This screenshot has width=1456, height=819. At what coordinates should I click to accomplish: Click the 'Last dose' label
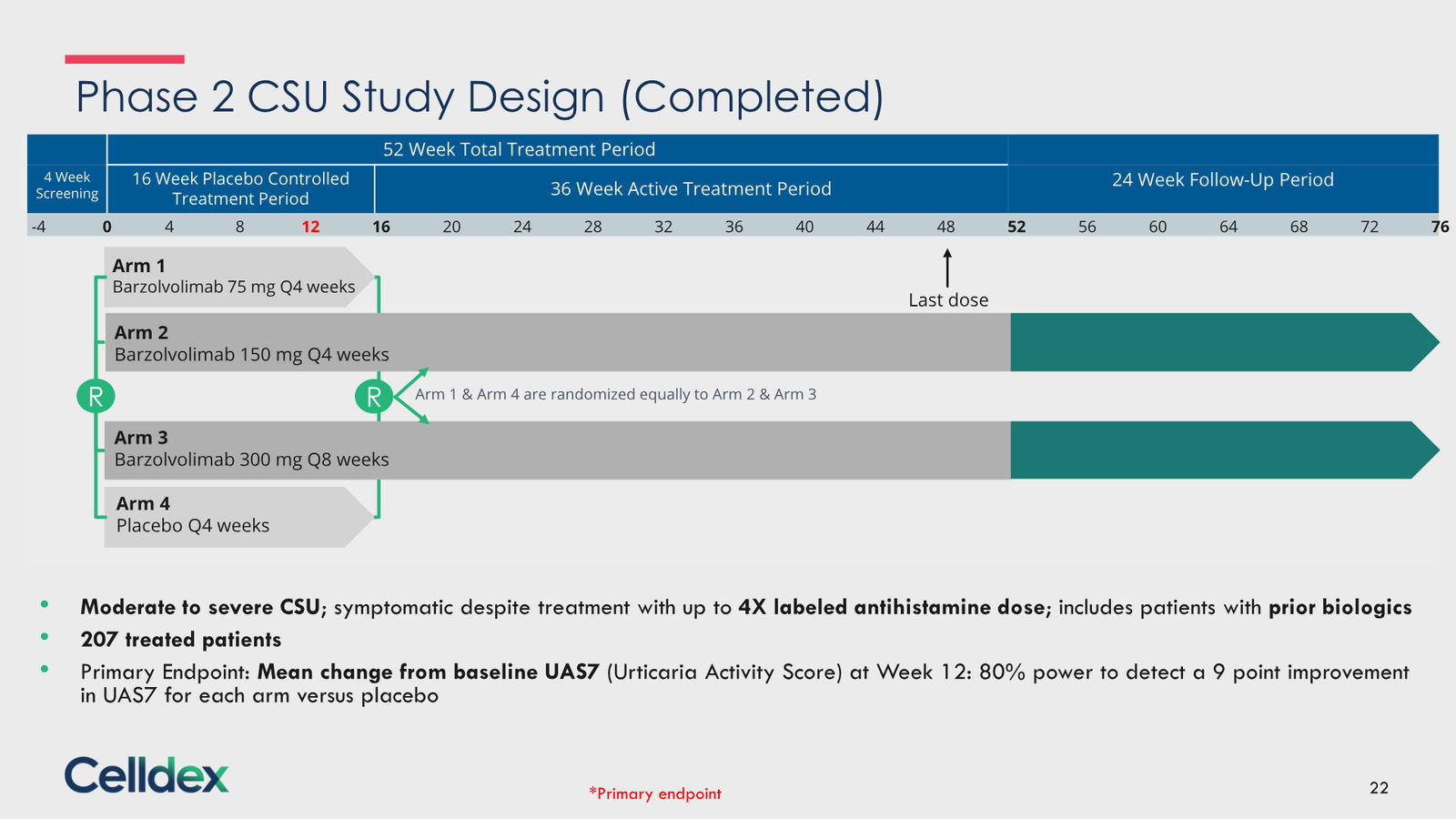(948, 300)
